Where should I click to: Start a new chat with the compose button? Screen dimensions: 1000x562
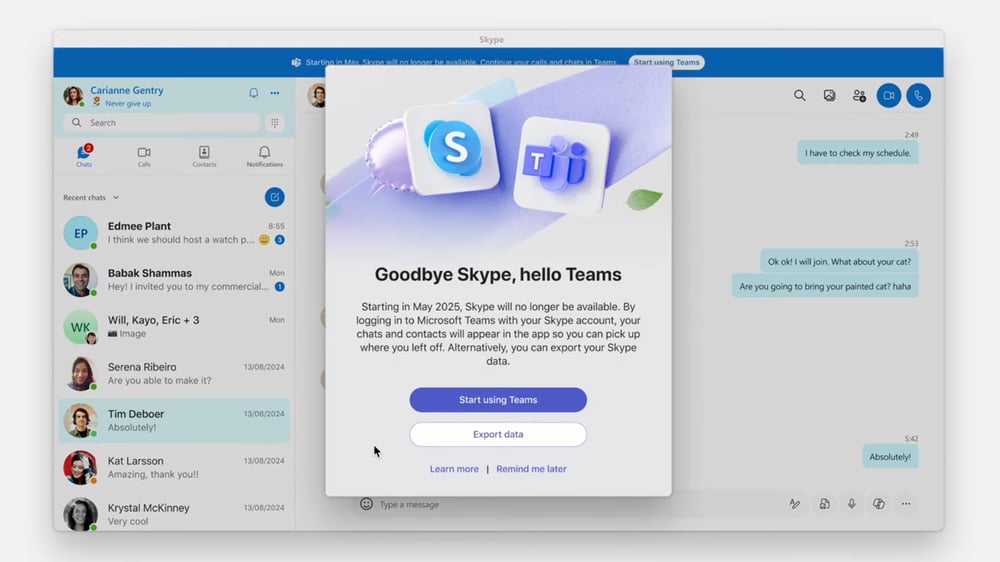275,197
